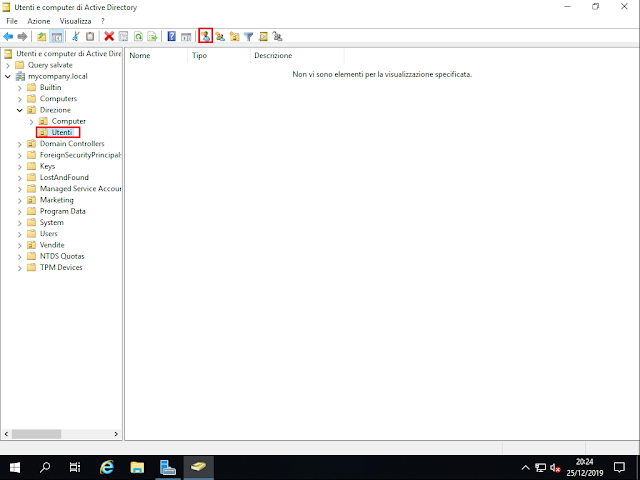
Task: Launch Internet Explorer from taskbar
Action: [x=107, y=467]
